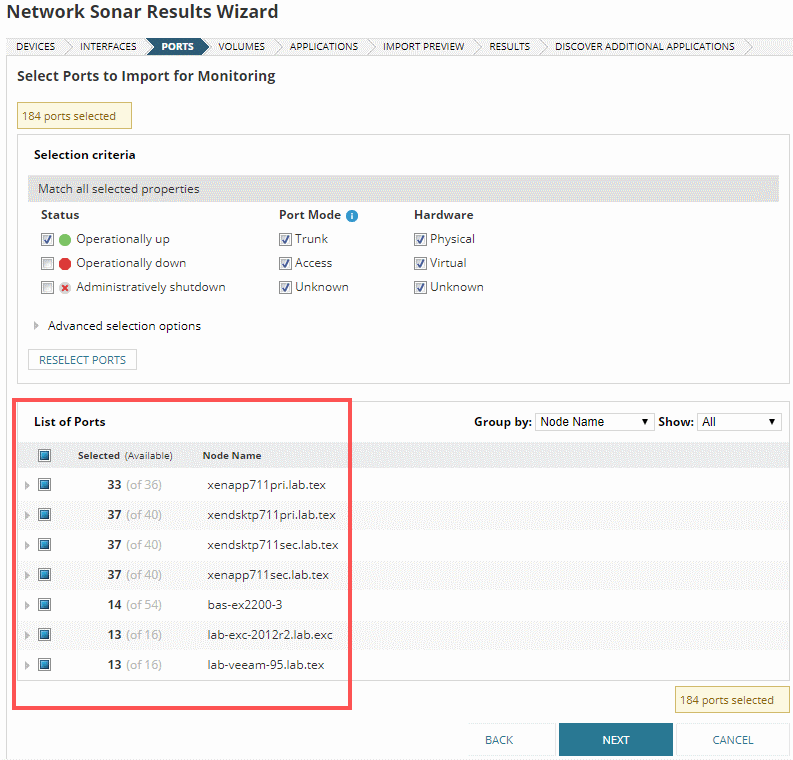Toggle the Operationally up checkbox
Viewport: 793px width, 760px height.
(47, 240)
